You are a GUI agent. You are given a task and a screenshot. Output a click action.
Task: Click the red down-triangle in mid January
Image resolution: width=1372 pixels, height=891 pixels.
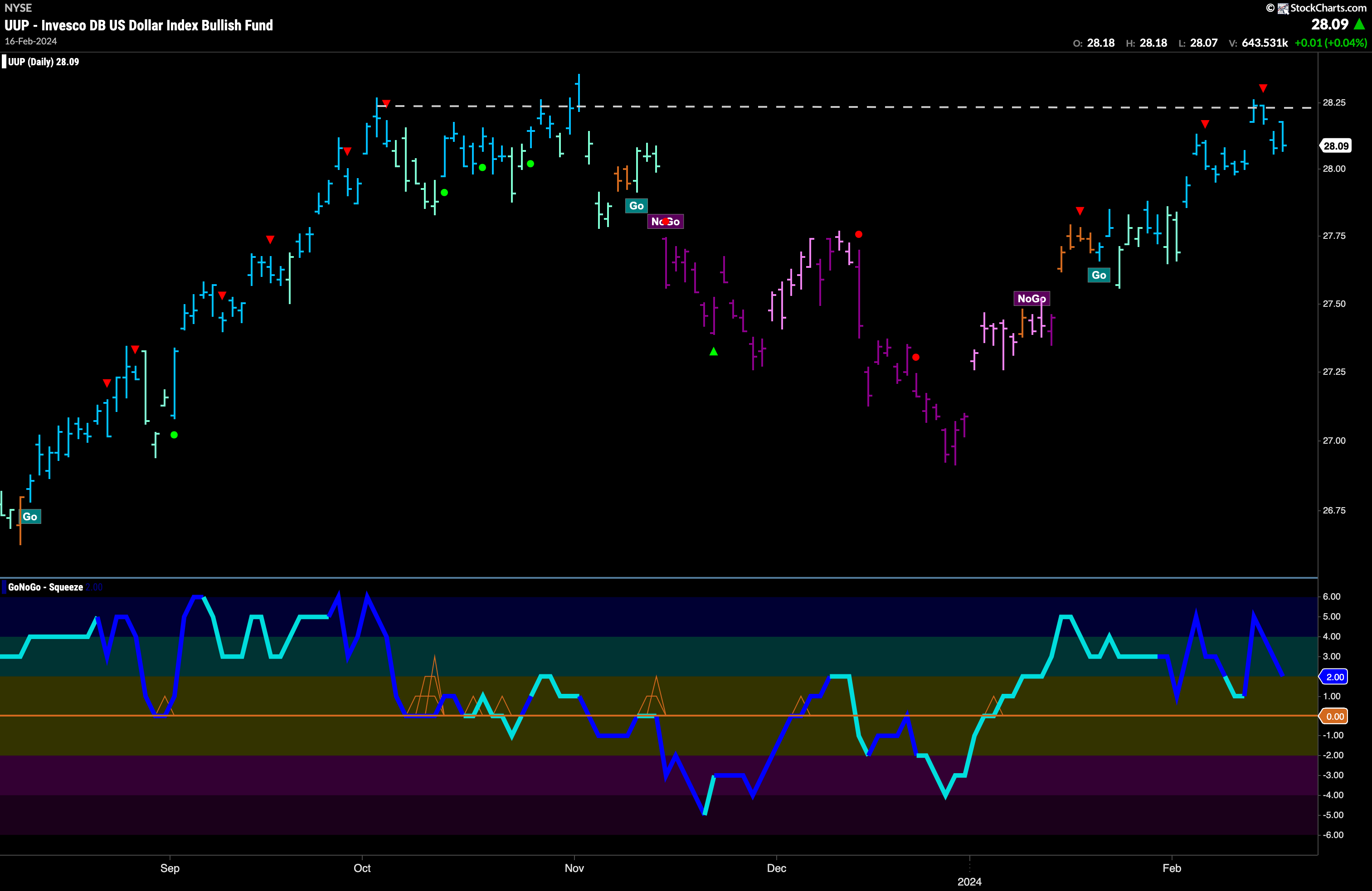1080,211
